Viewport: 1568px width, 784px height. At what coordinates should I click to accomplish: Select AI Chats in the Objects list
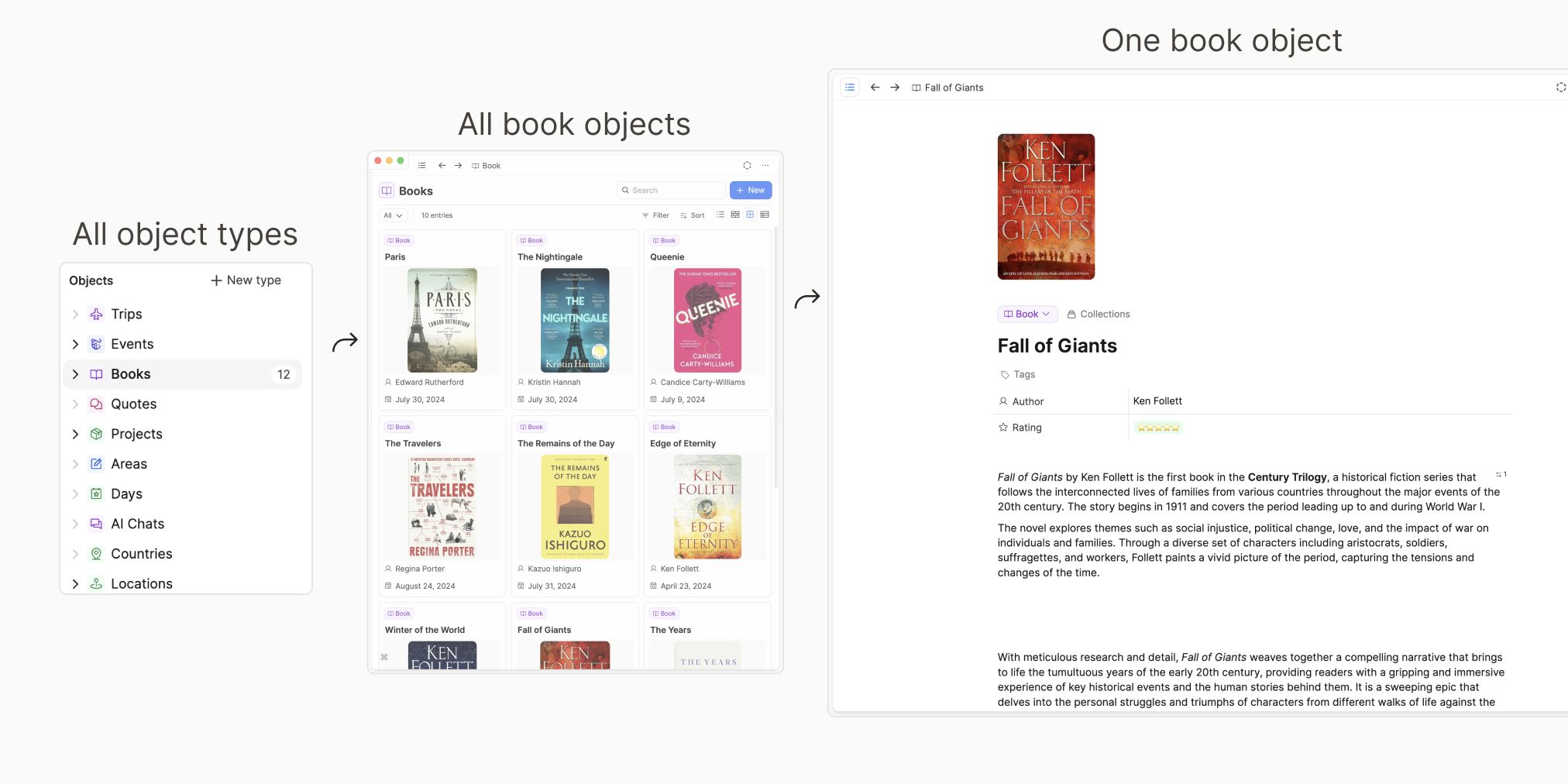(x=137, y=524)
